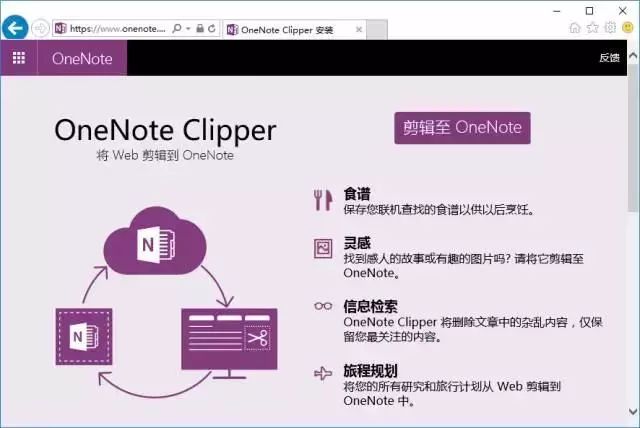Click the browser forward arrow button

(40, 28)
